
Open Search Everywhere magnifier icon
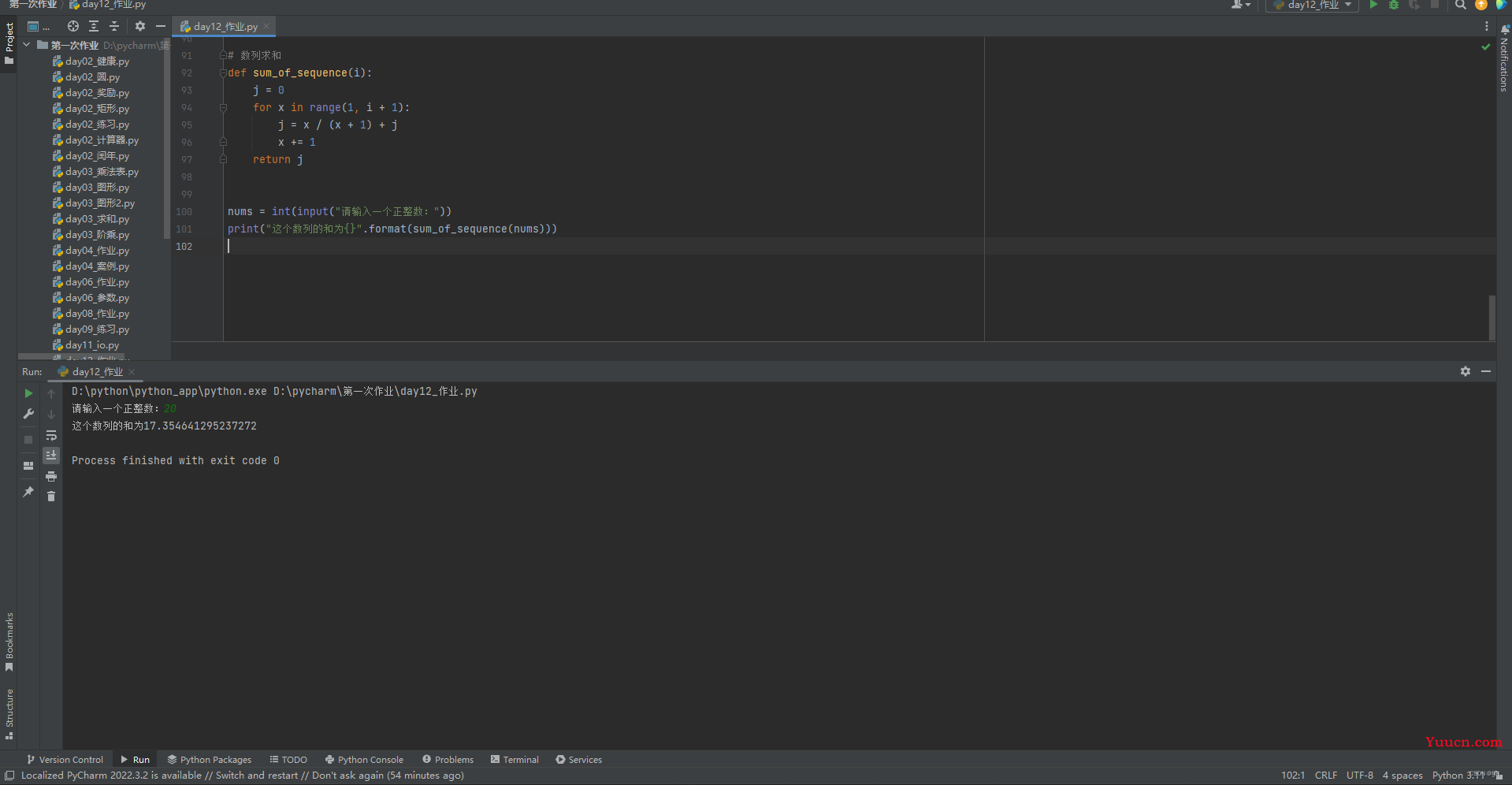1460,5
